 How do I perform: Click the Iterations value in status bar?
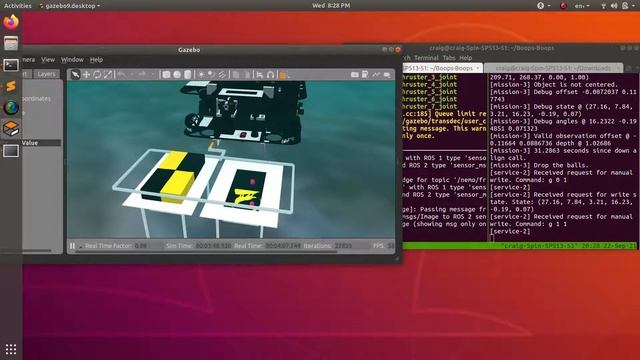[x=343, y=246]
